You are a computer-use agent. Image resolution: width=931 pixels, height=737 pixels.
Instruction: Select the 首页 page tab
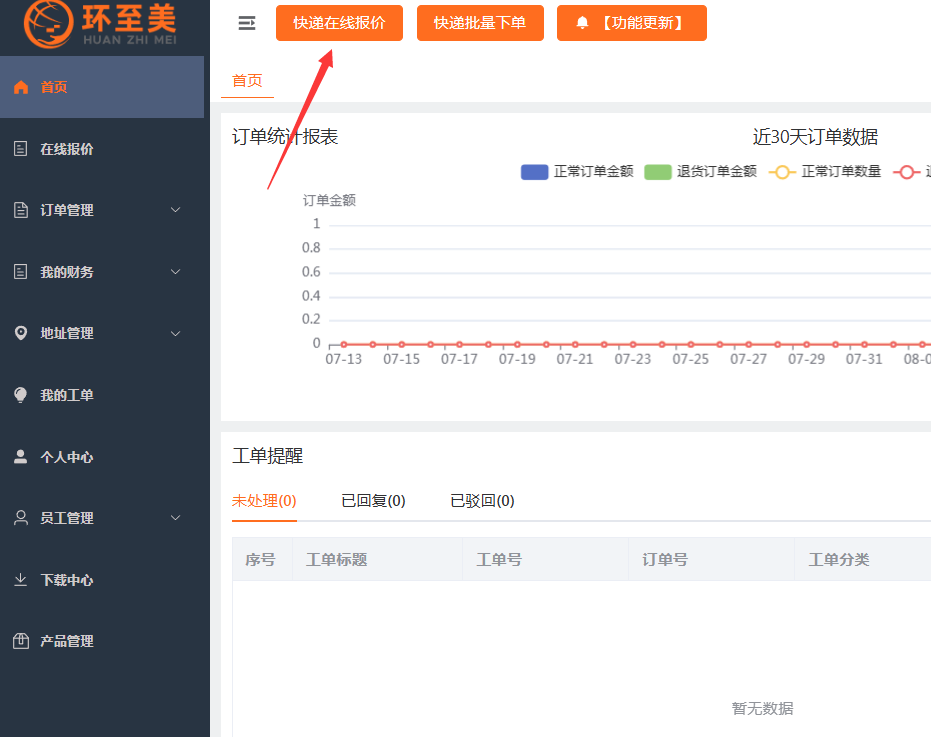(247, 81)
